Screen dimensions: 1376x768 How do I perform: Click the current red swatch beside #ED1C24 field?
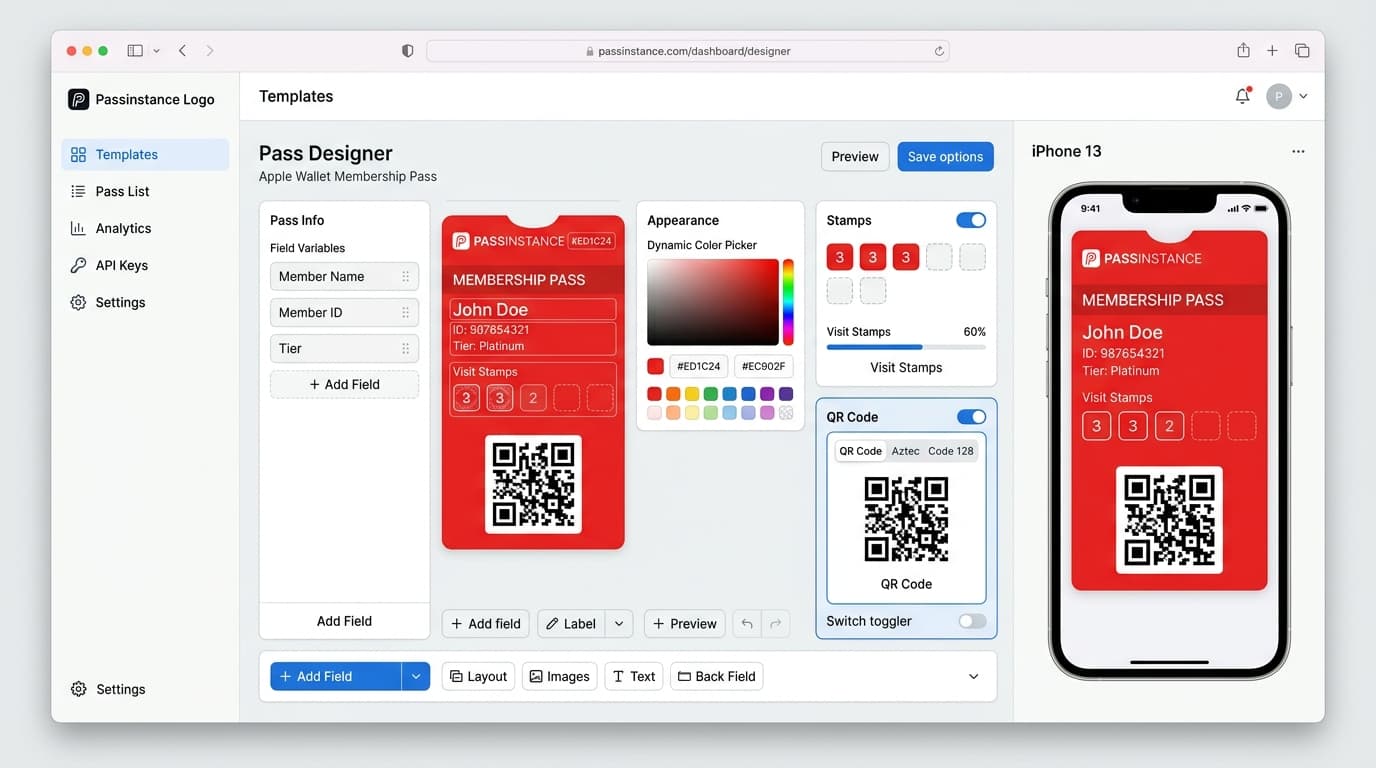point(655,366)
